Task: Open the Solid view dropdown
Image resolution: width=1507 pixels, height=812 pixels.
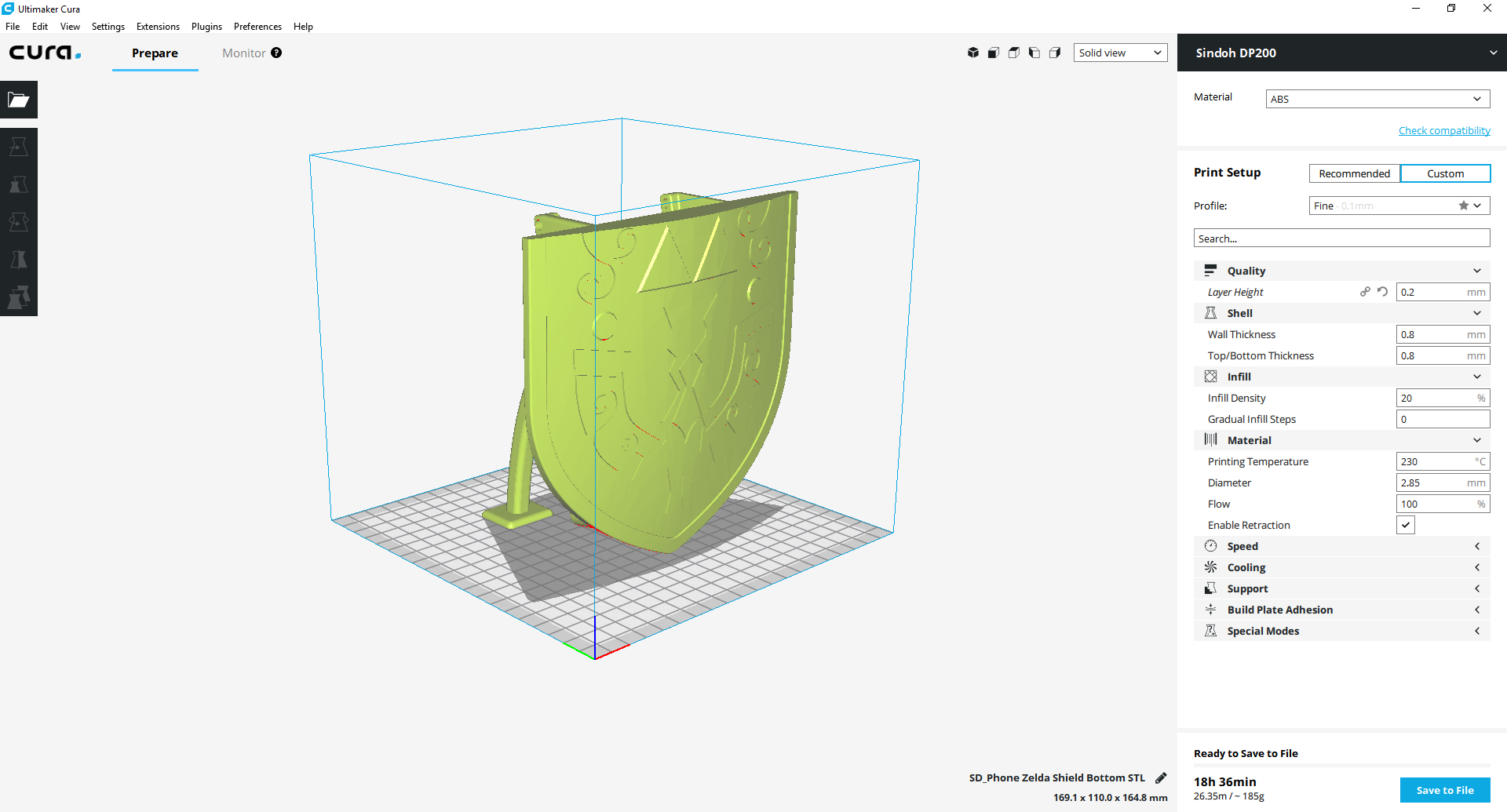Action: point(1120,53)
